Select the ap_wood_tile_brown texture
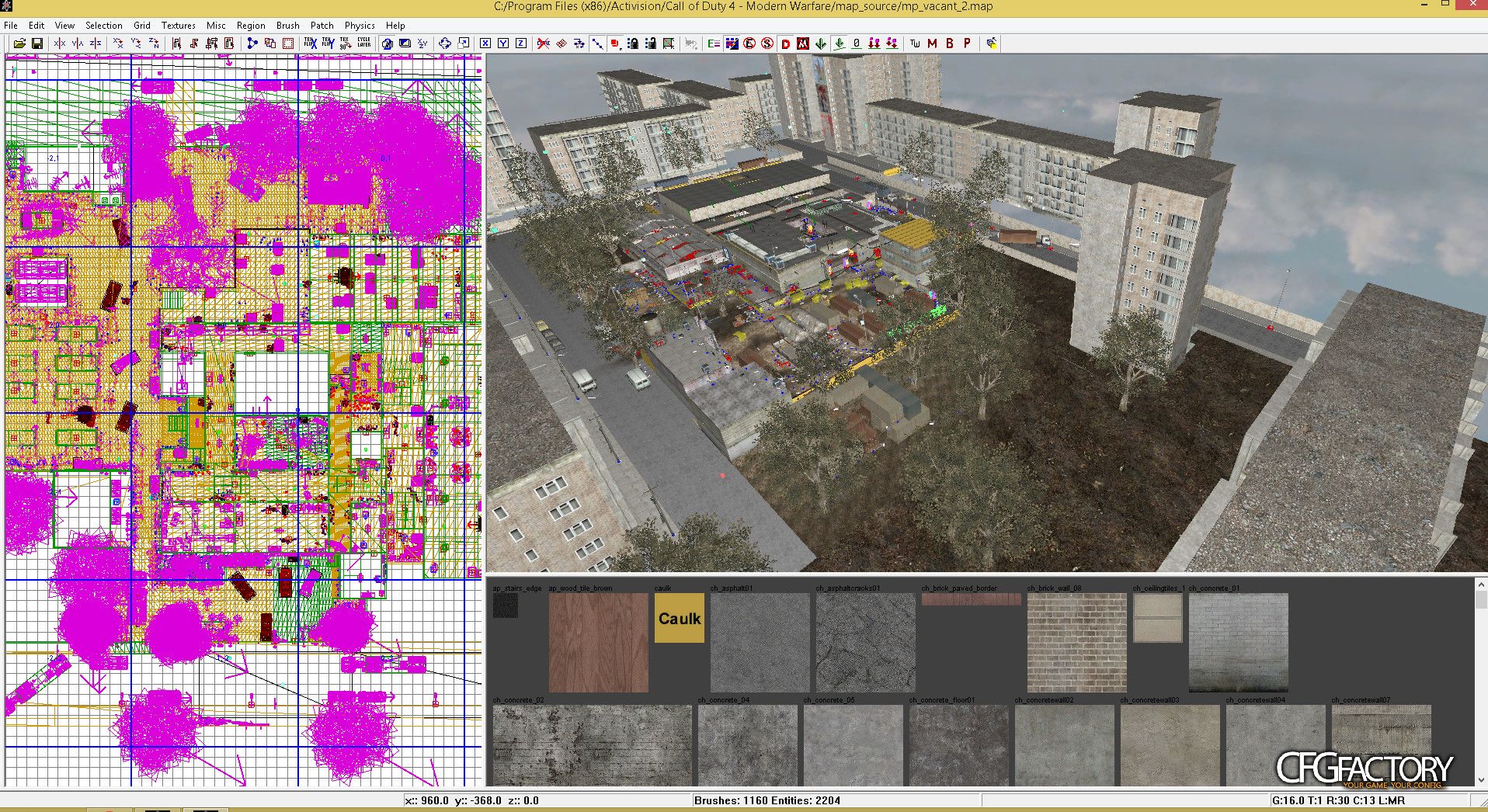Screen dimensions: 1488x812 pyautogui.click(x=599, y=643)
